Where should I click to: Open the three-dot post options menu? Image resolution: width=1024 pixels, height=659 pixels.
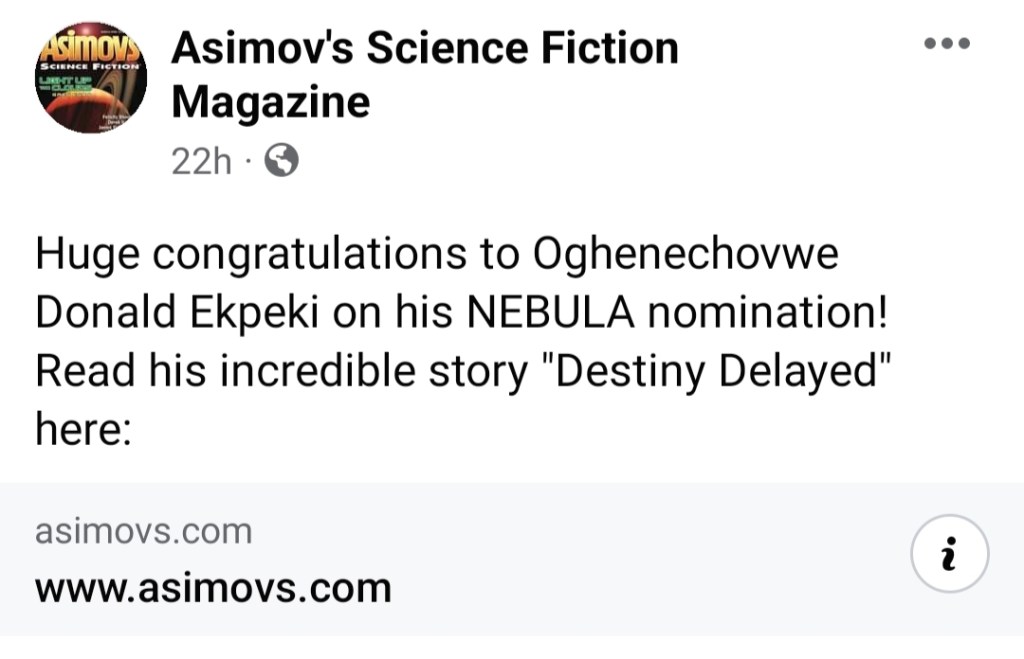click(947, 43)
